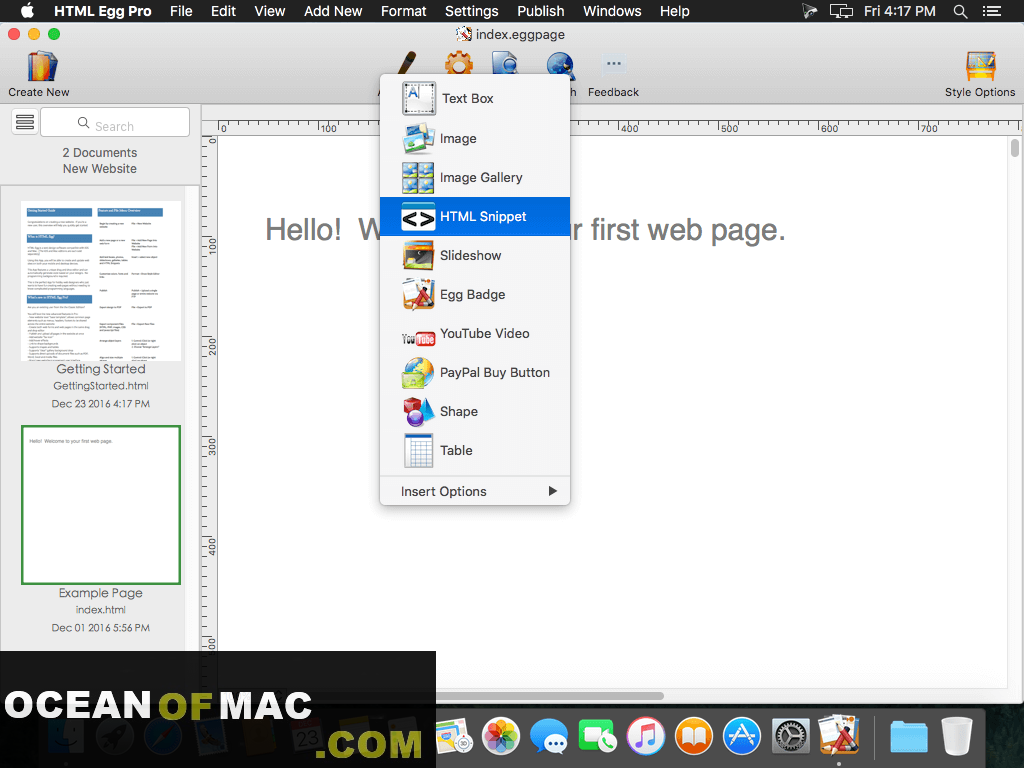Viewport: 1024px width, 768px height.
Task: Select Image Gallery menu entry
Action: pos(475,178)
